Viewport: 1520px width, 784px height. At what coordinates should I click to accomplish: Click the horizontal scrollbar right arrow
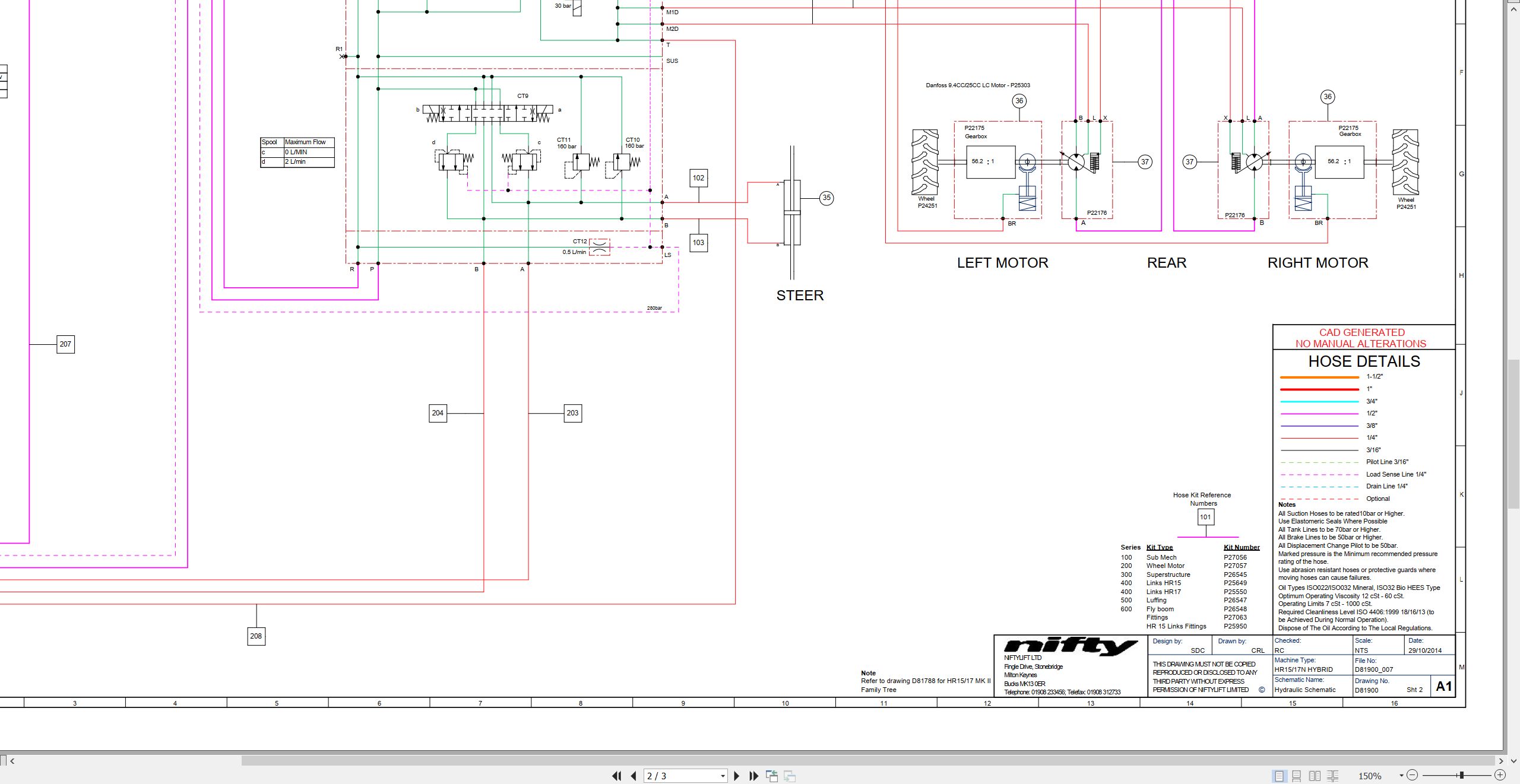(1501, 761)
